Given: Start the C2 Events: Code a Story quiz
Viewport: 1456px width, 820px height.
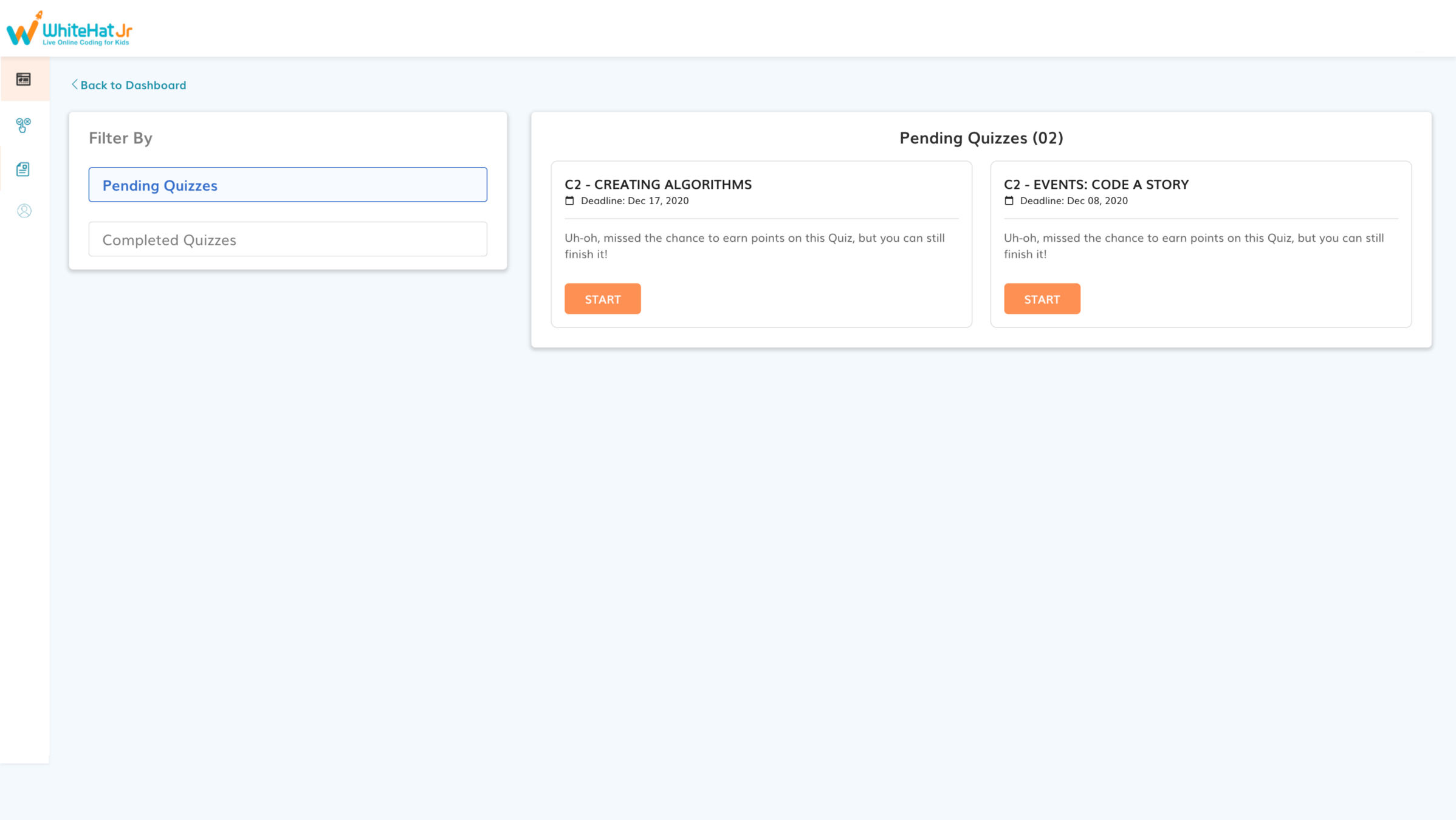Looking at the screenshot, I should (1042, 299).
